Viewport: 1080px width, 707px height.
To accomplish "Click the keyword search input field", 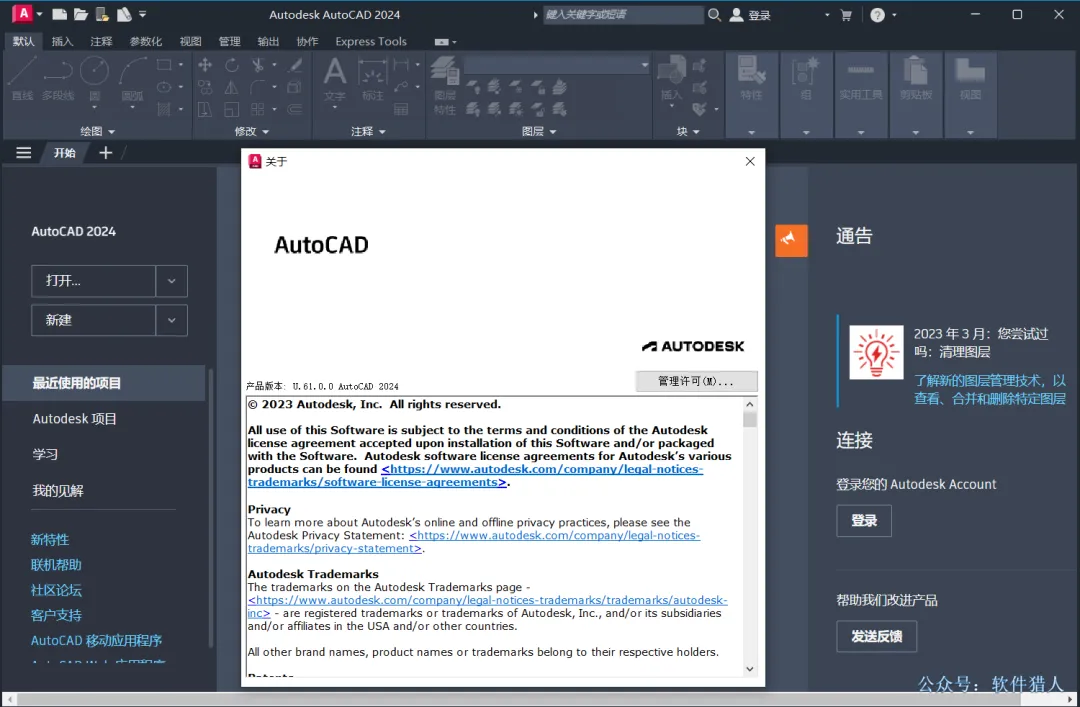I will pyautogui.click(x=623, y=14).
